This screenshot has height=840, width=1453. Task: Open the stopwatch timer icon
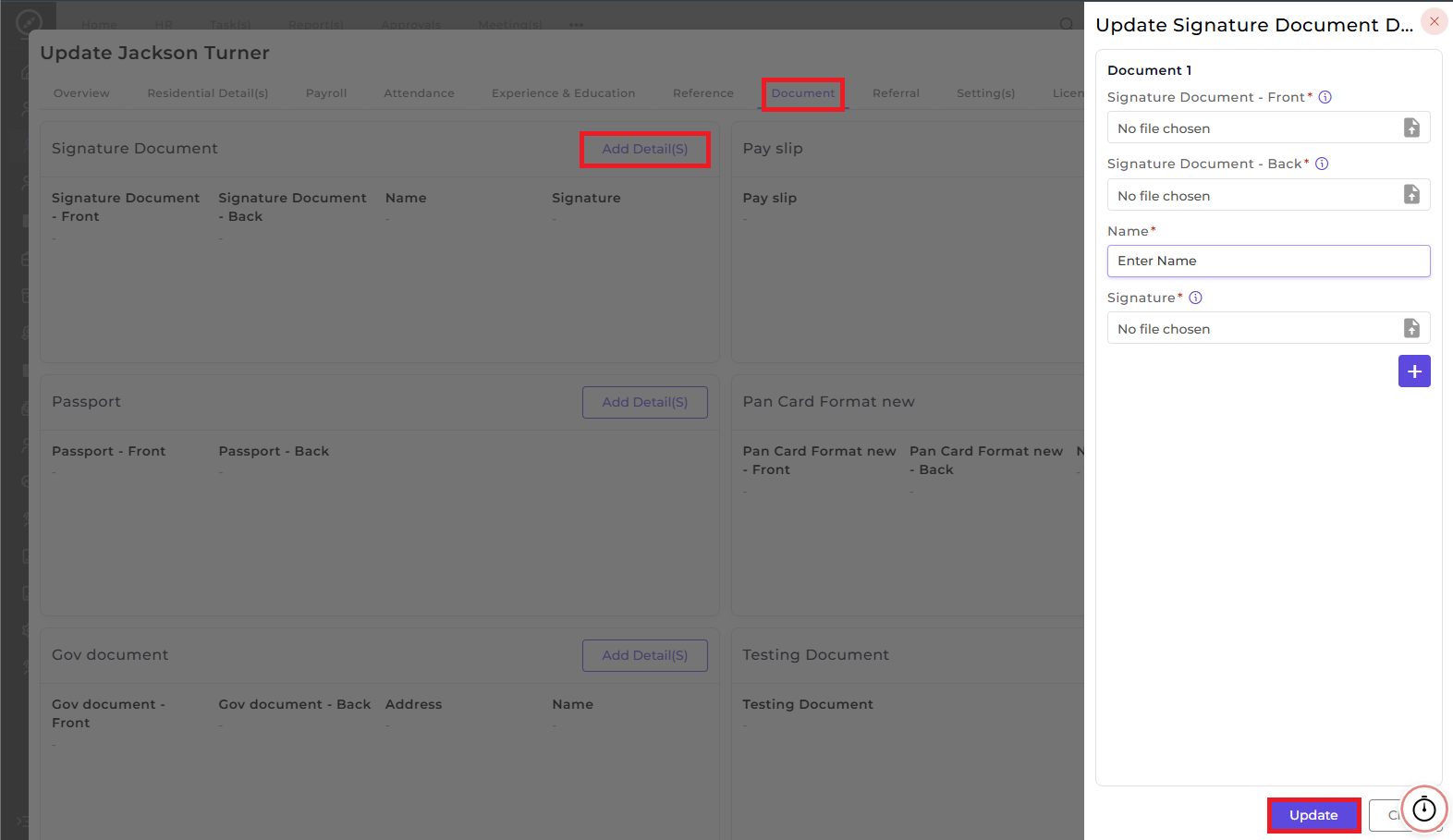click(x=1424, y=810)
